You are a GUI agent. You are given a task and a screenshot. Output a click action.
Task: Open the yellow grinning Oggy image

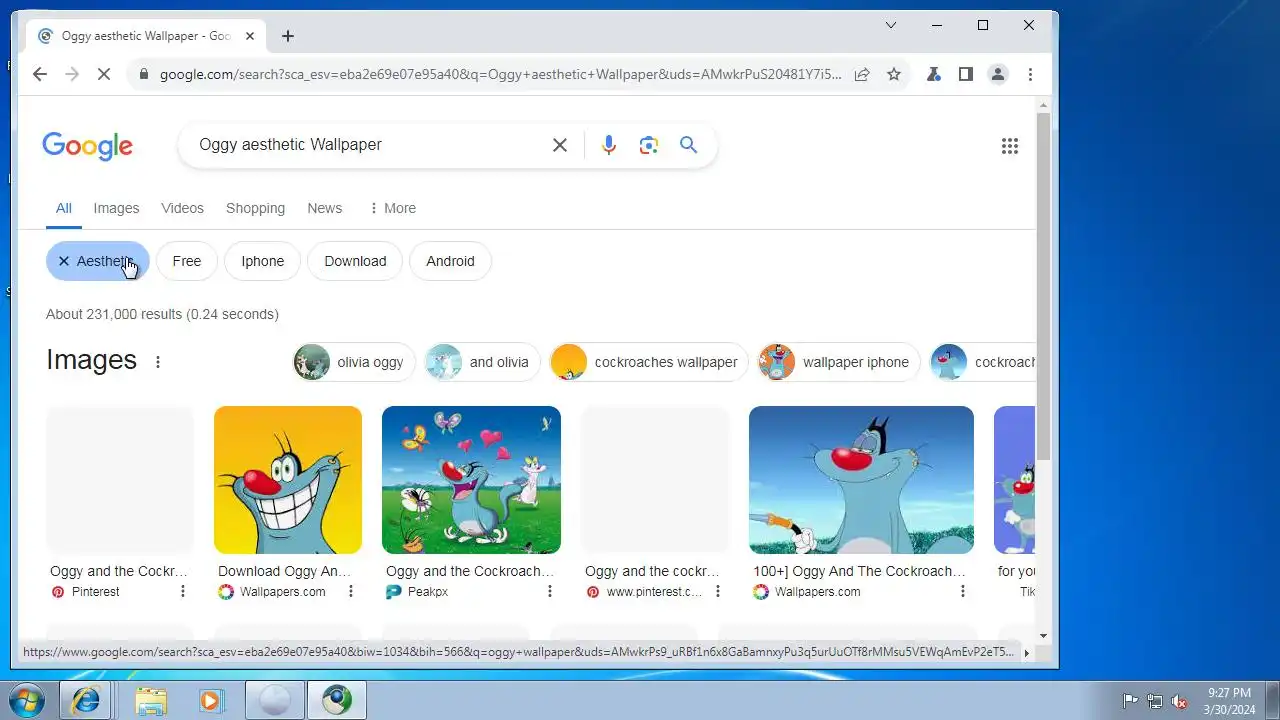tap(288, 480)
